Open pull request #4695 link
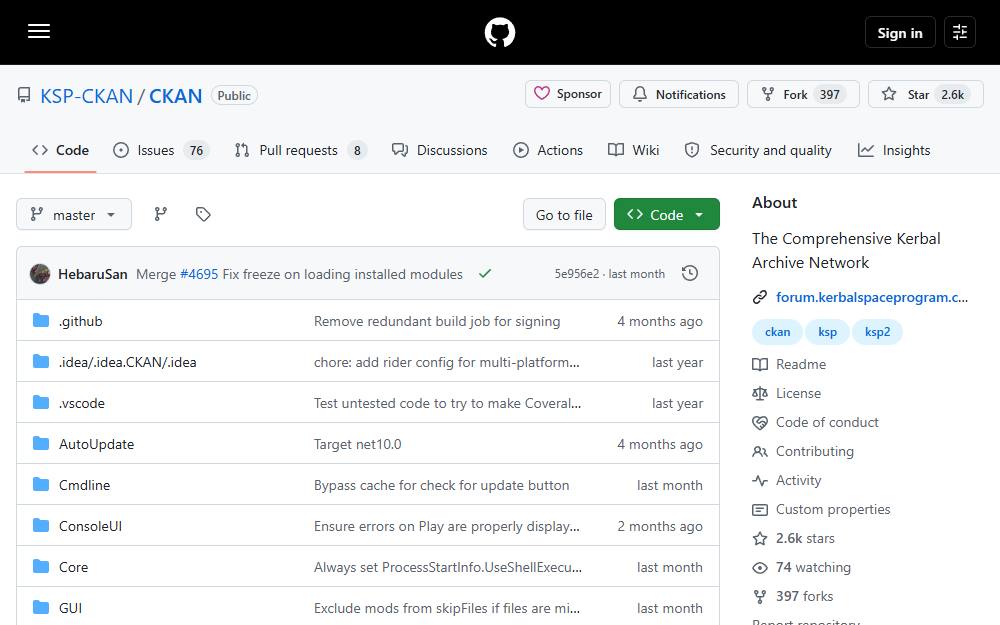 tap(199, 274)
